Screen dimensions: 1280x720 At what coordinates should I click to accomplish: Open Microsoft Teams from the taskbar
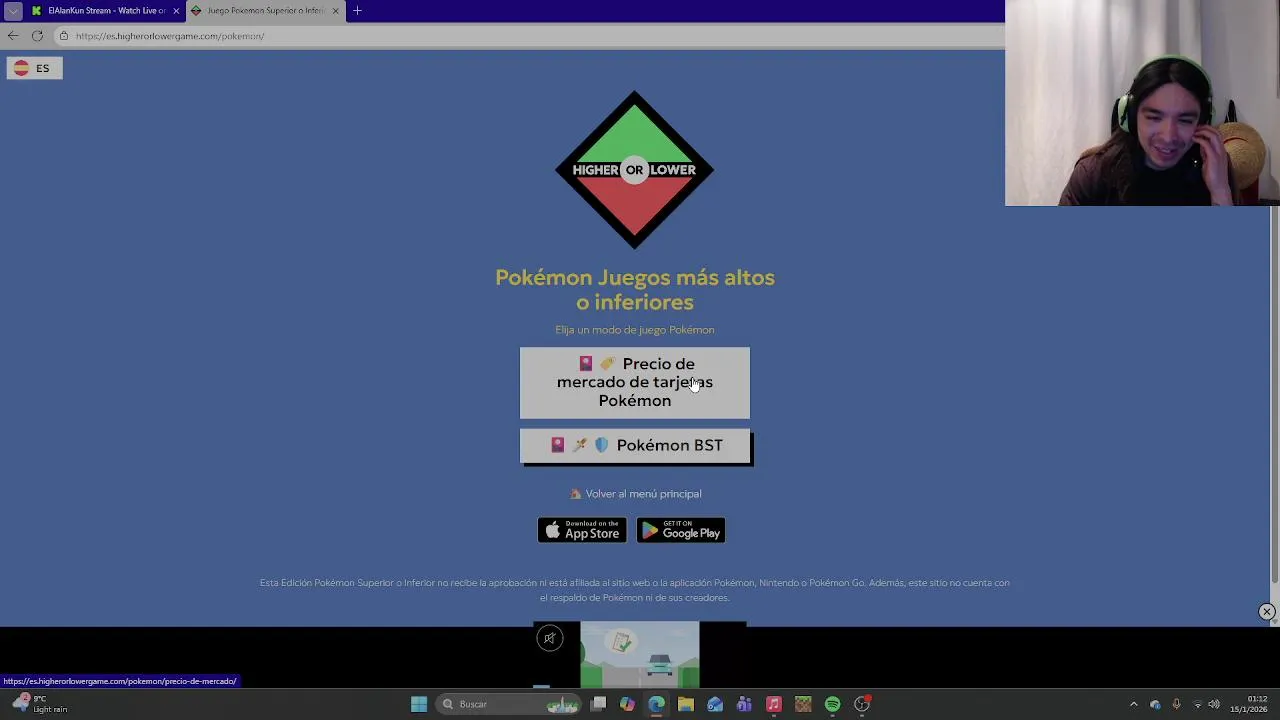click(744, 704)
